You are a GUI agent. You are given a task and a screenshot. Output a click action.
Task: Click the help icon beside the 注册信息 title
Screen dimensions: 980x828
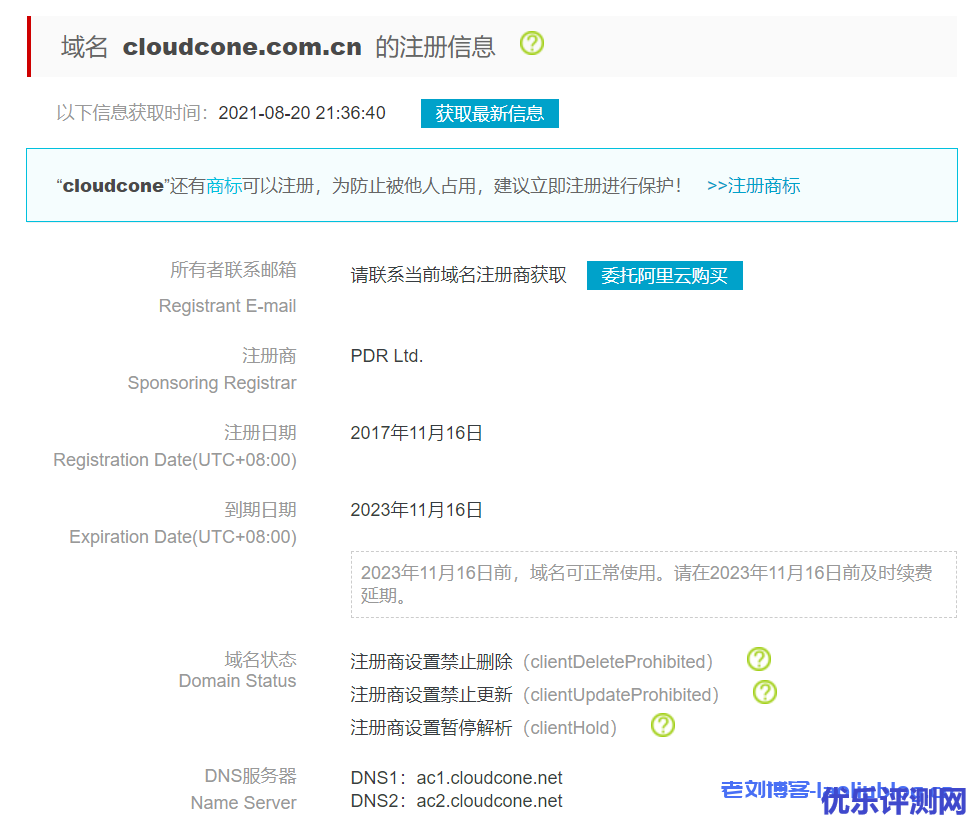tap(532, 44)
